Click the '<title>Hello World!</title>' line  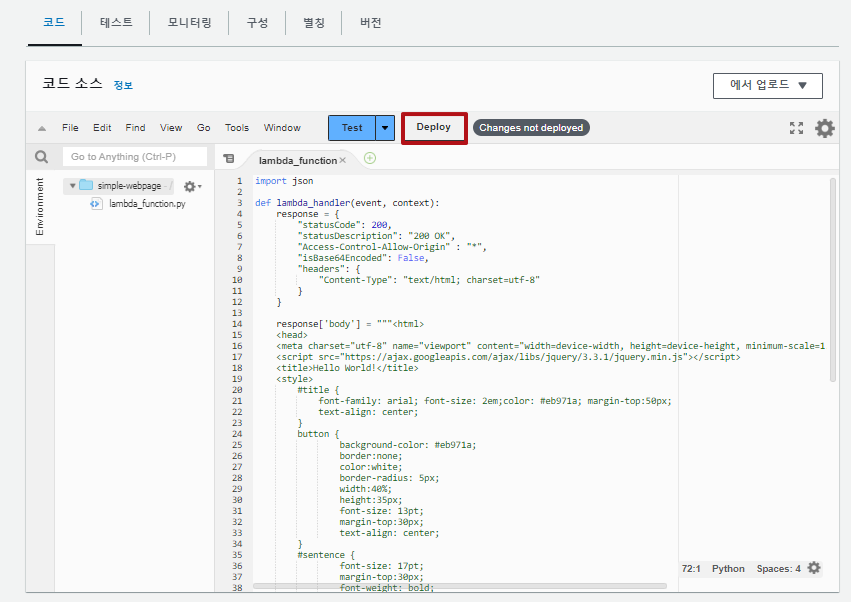point(347,367)
